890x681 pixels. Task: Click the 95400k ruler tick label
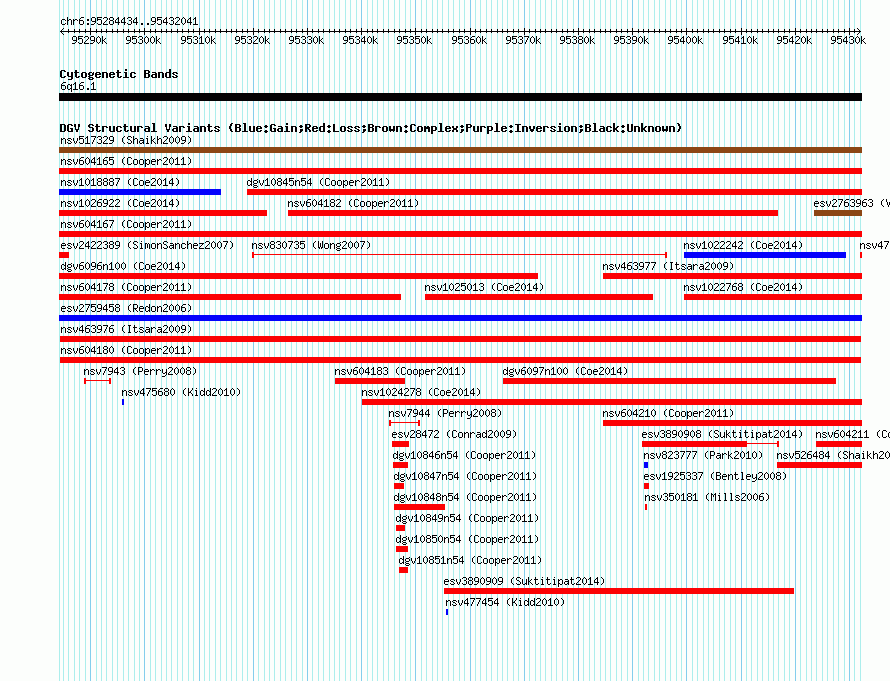685,40
